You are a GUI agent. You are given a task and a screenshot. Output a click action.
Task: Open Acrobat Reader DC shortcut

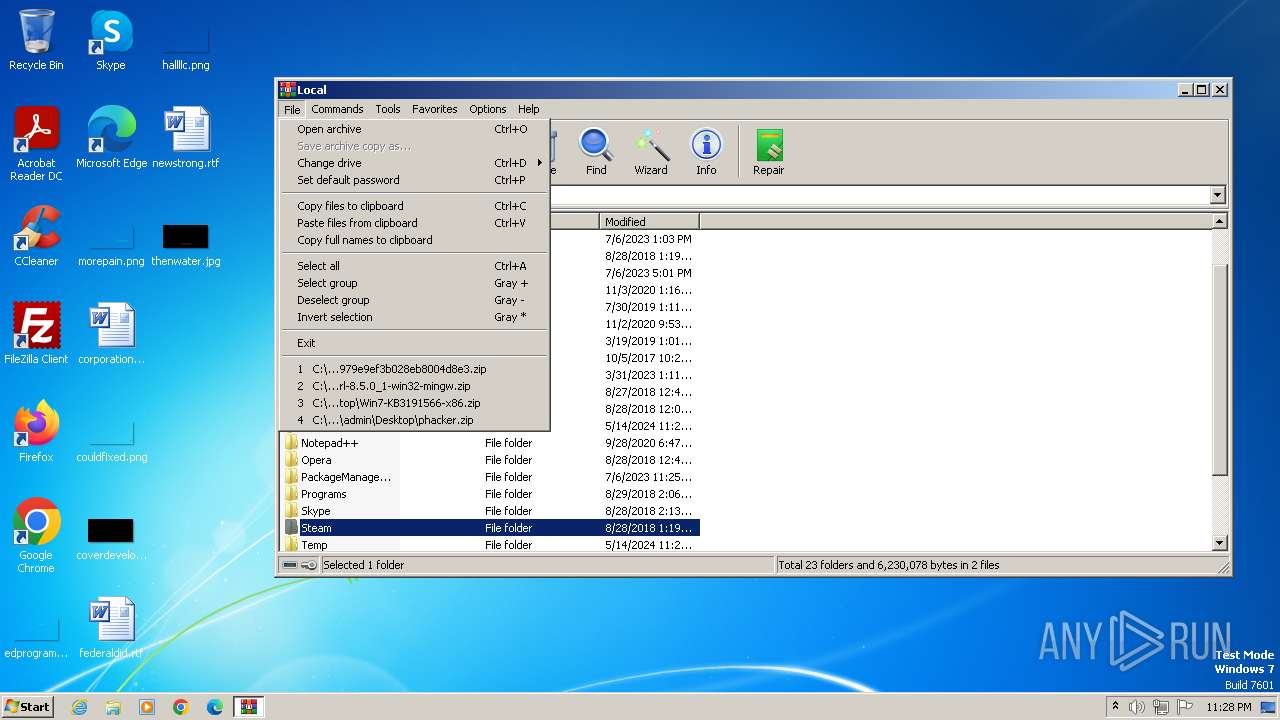(x=36, y=143)
